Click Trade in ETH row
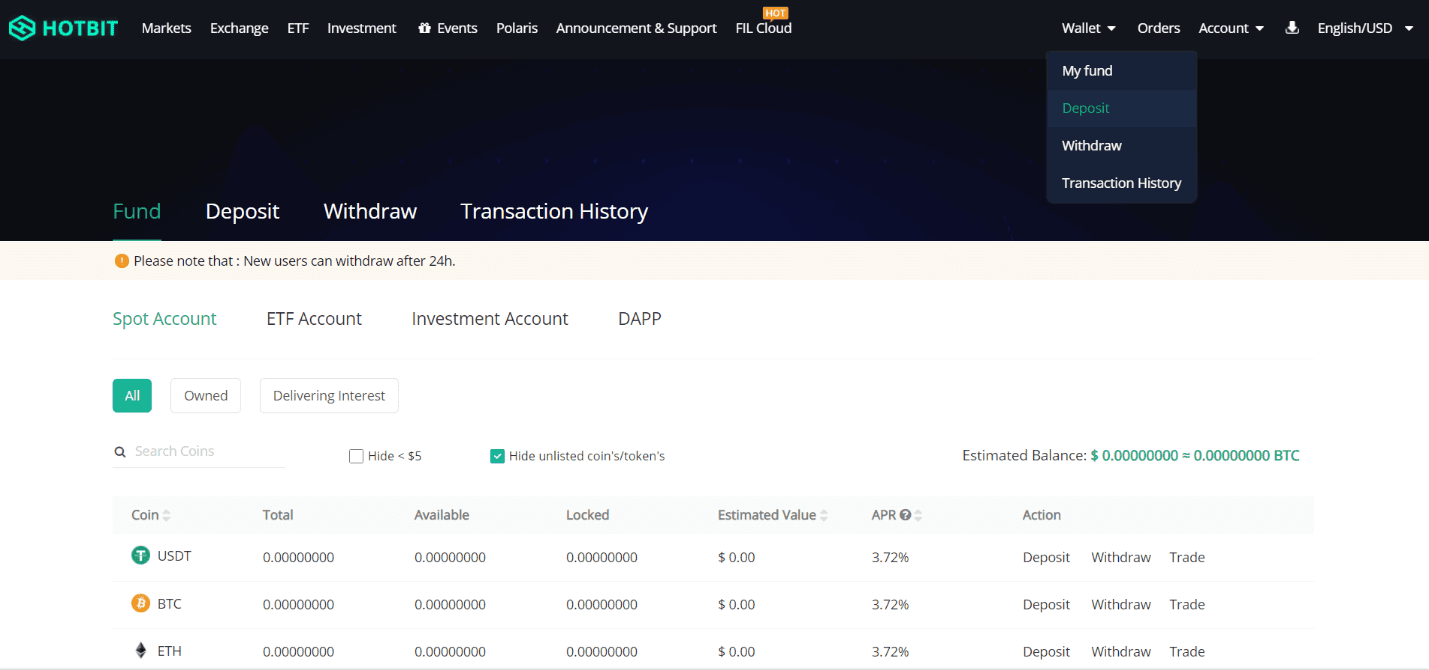The width and height of the screenshot is (1429, 670). 1187,651
